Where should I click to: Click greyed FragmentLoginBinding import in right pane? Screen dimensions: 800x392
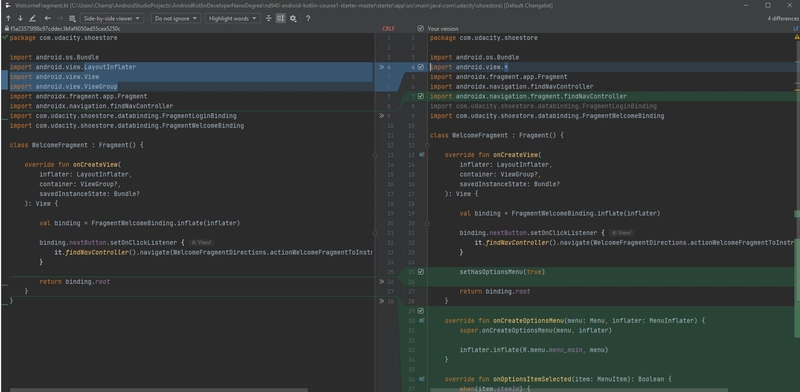tap(543, 106)
